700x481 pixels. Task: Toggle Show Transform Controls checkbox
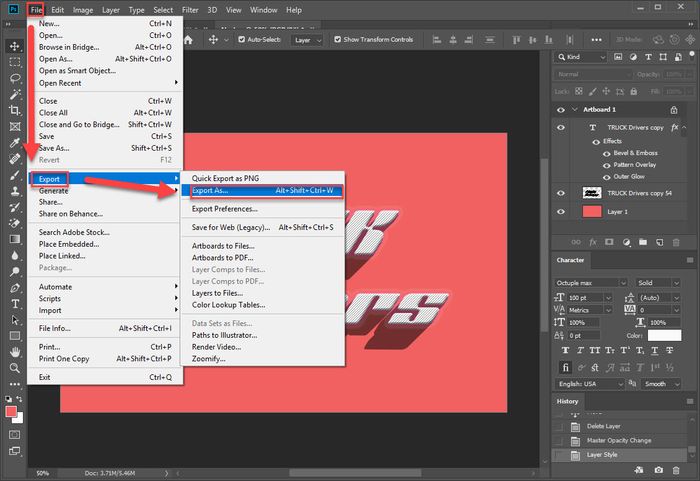(337, 40)
